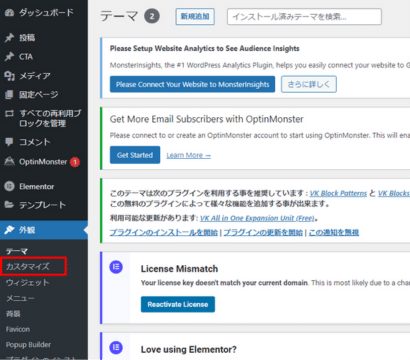The height and width of the screenshot is (360, 410).
Task: Click the OptinMonster monster icon
Action: (9, 162)
